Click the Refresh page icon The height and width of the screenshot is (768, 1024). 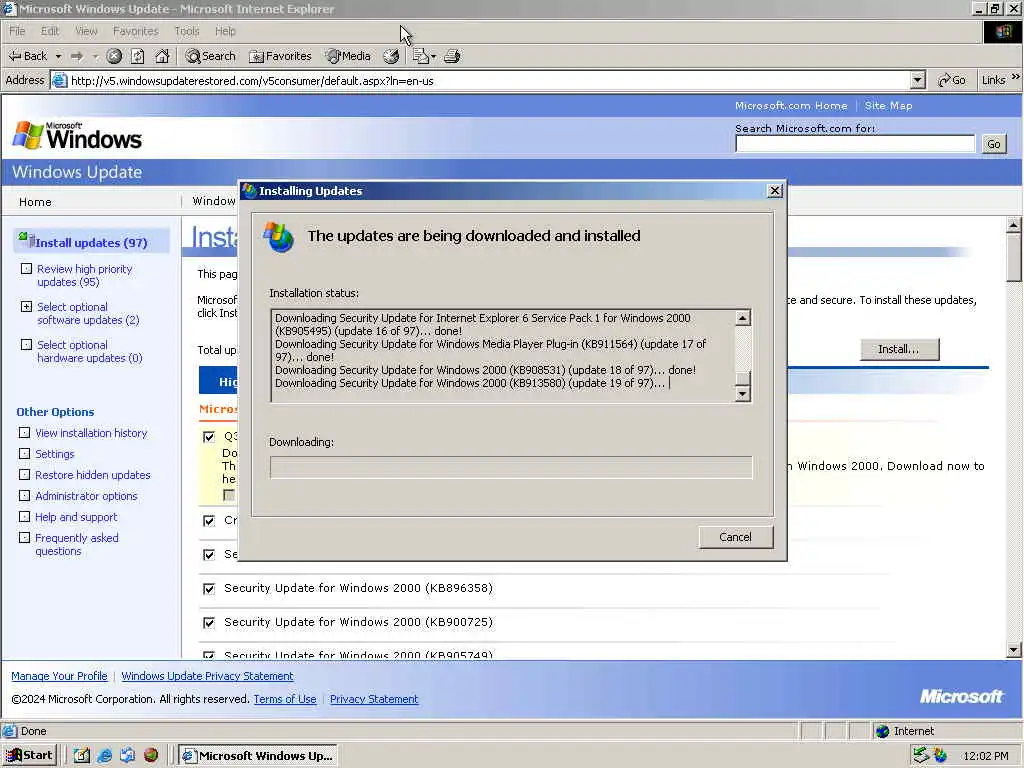click(x=138, y=56)
